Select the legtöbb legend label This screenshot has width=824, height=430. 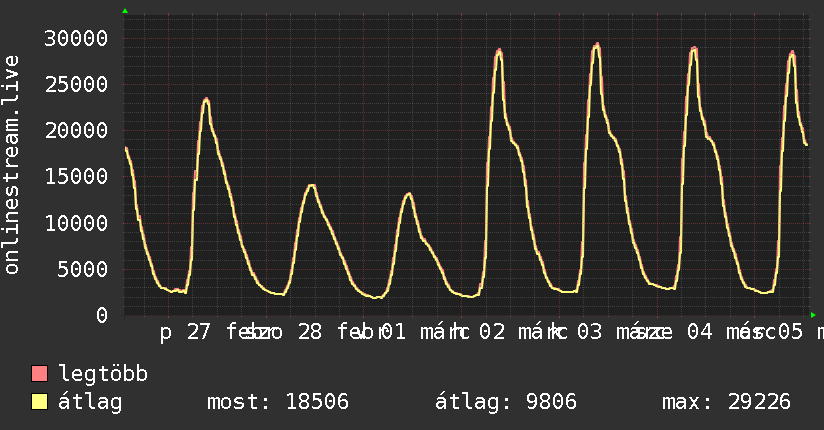click(x=103, y=374)
